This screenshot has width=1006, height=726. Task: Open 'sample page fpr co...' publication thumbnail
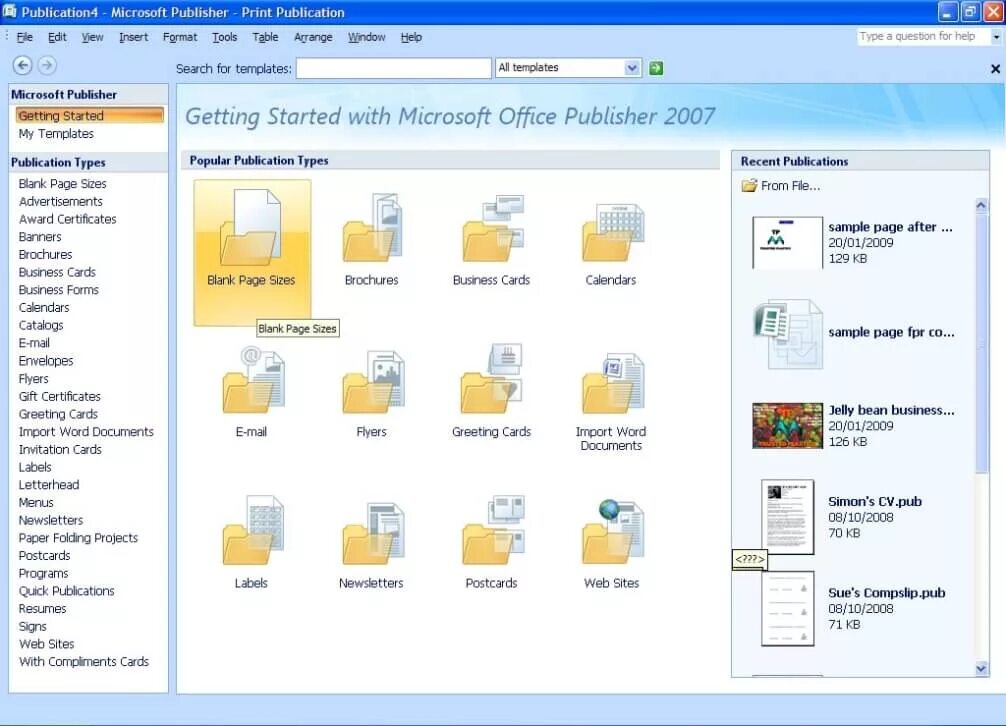787,334
